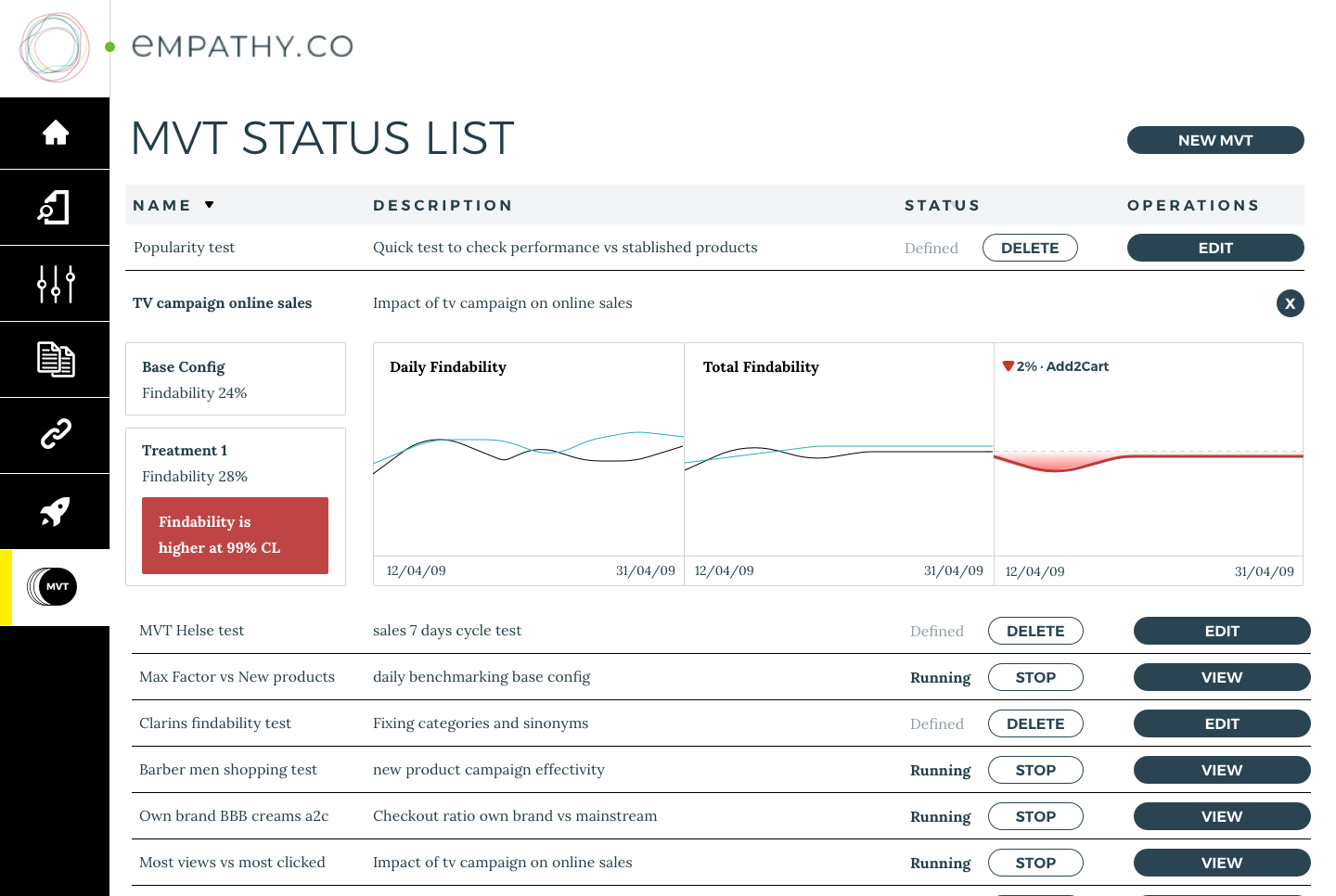Open the Total Findability chart

[839, 464]
